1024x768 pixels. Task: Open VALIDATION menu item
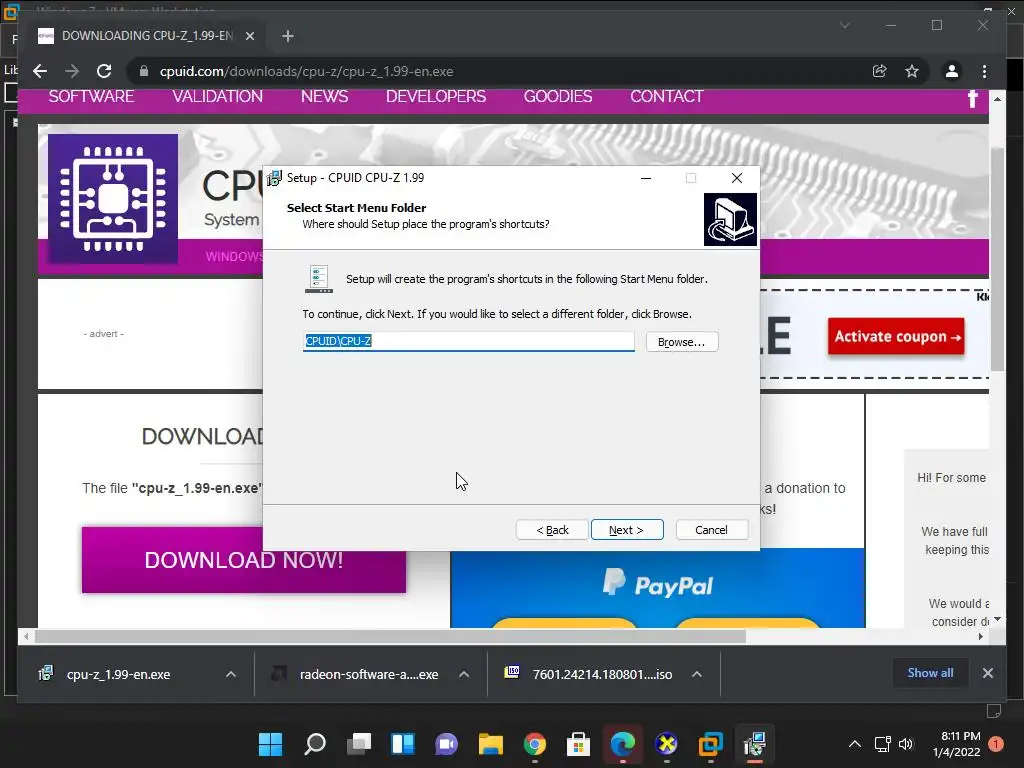click(x=217, y=97)
